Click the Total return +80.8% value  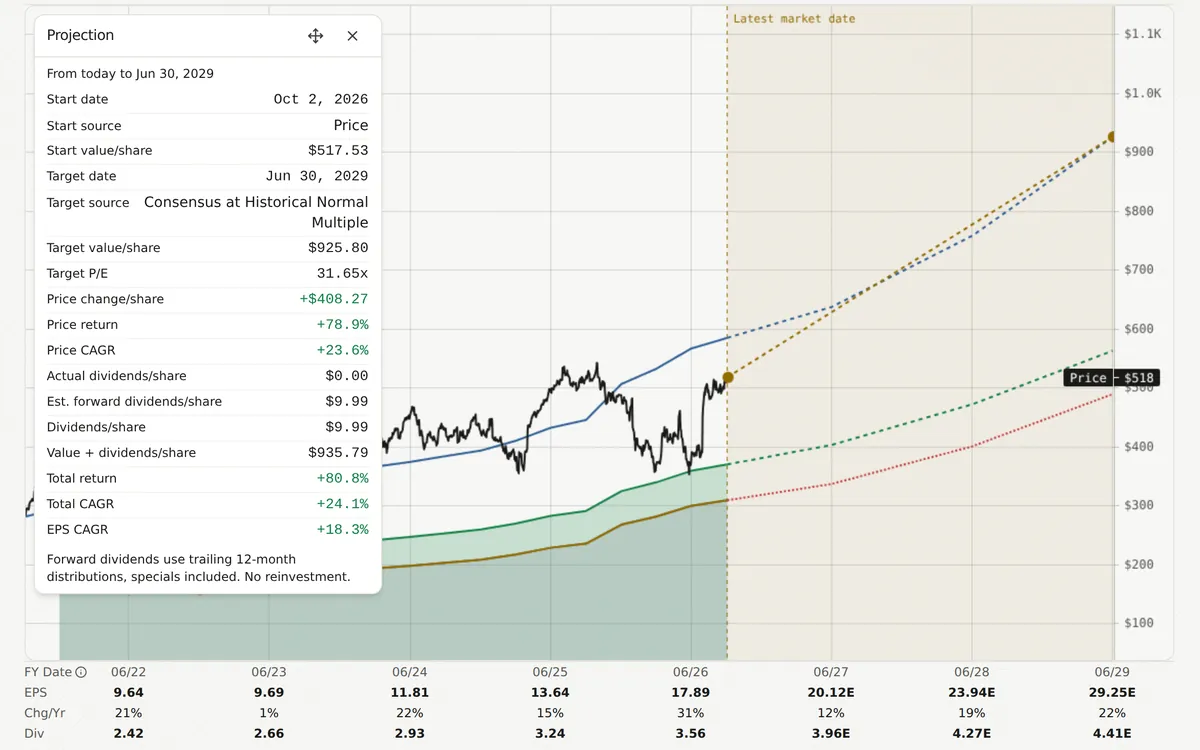click(342, 478)
